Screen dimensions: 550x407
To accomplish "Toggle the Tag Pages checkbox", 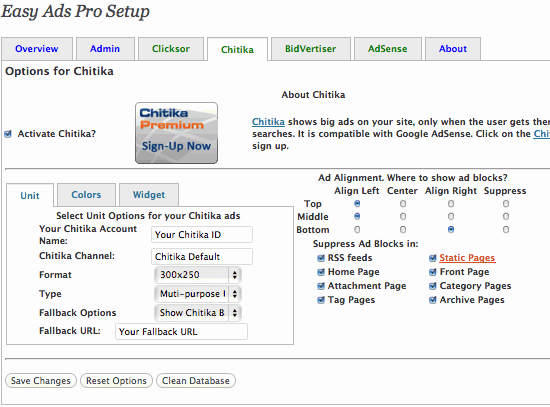I will click(321, 300).
